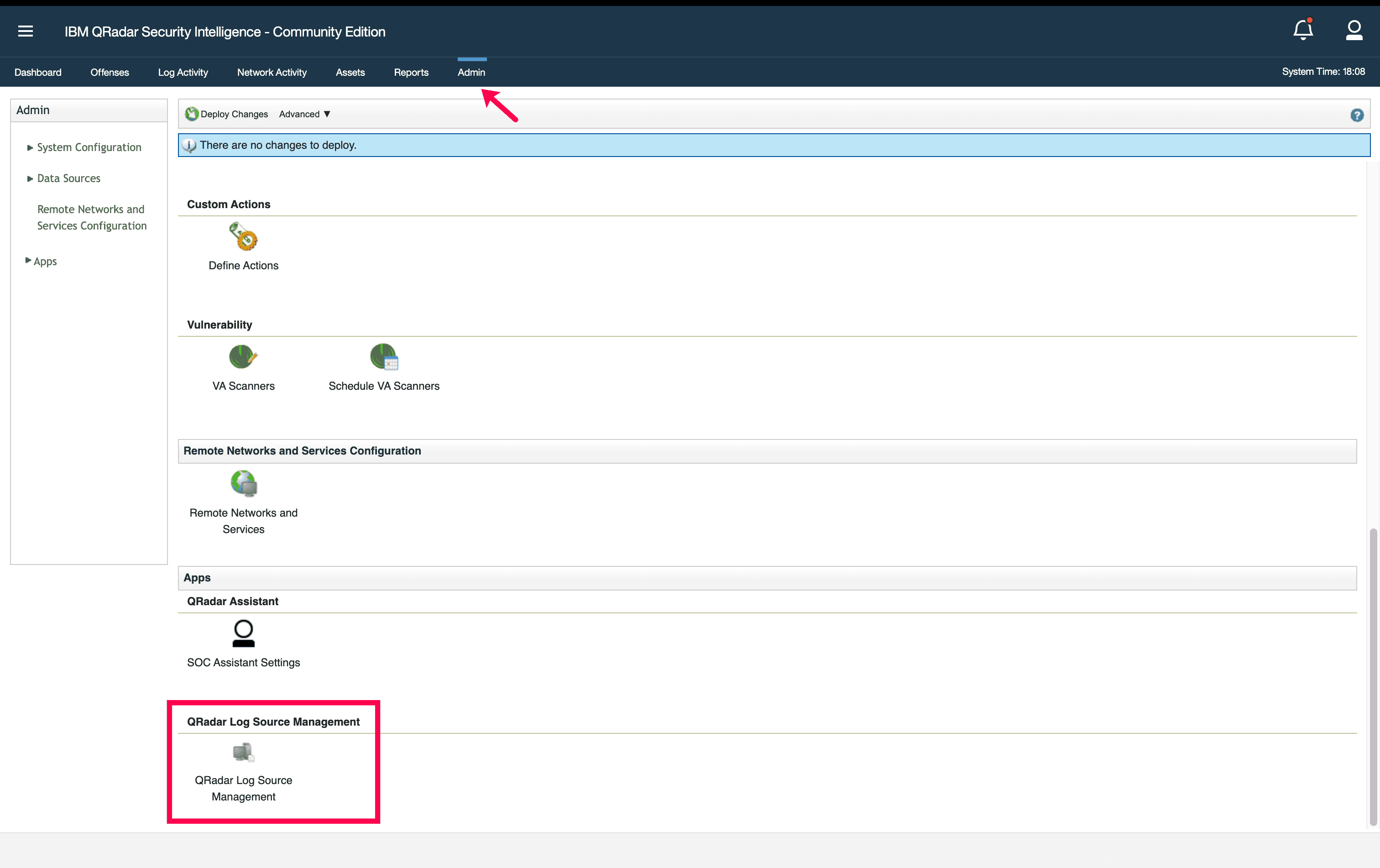Select the Network Activity tab

point(272,72)
